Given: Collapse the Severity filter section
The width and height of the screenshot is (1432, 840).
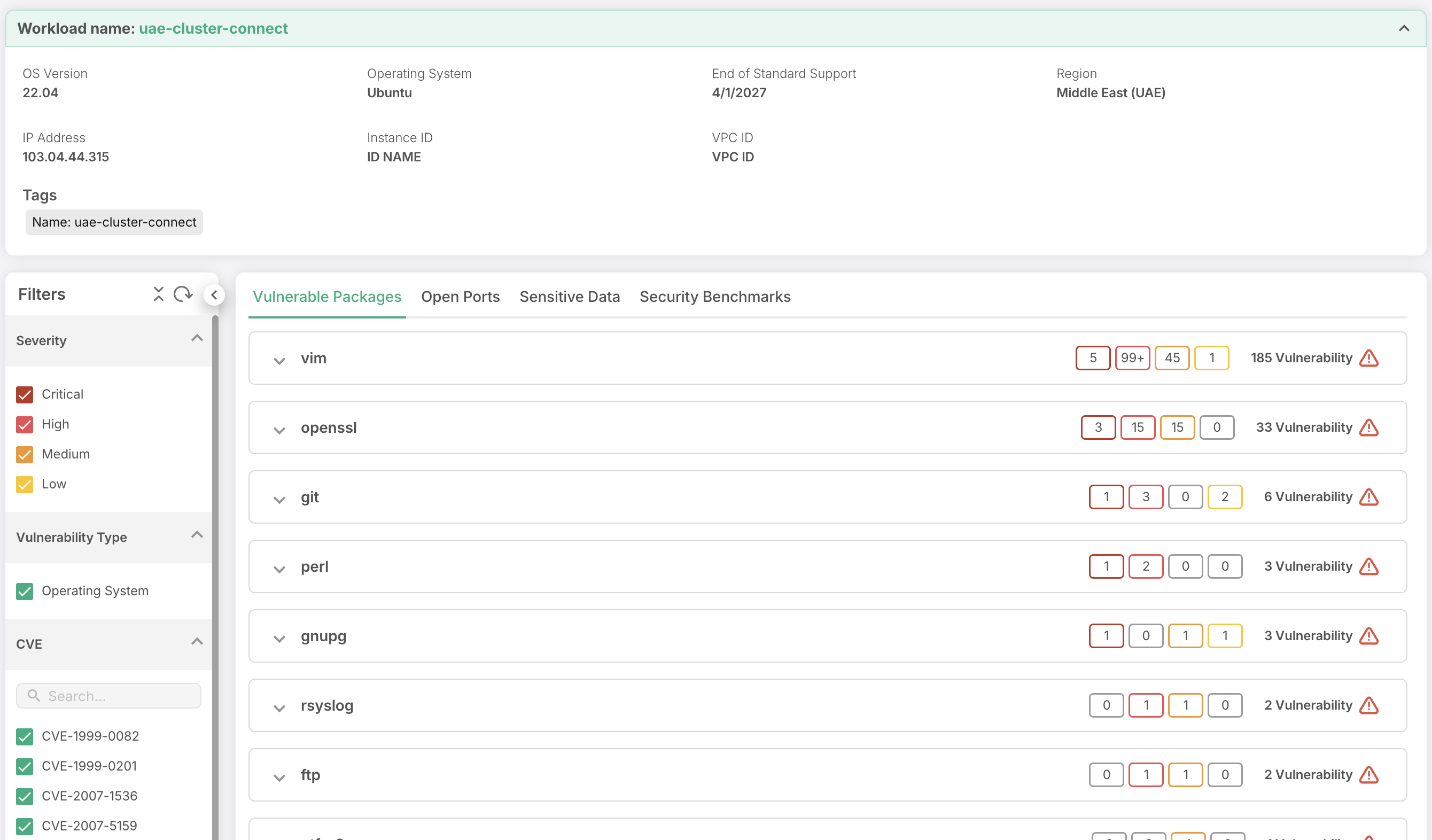Looking at the screenshot, I should (x=197, y=339).
